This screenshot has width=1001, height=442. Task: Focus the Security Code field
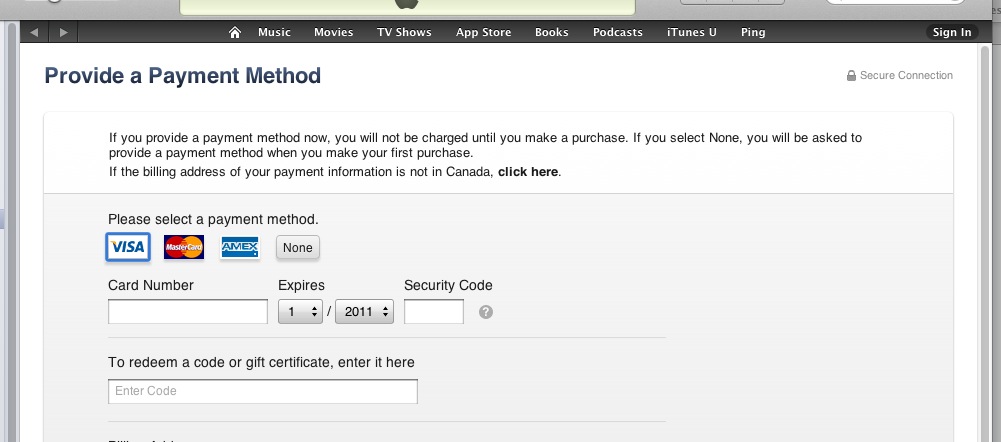point(434,312)
